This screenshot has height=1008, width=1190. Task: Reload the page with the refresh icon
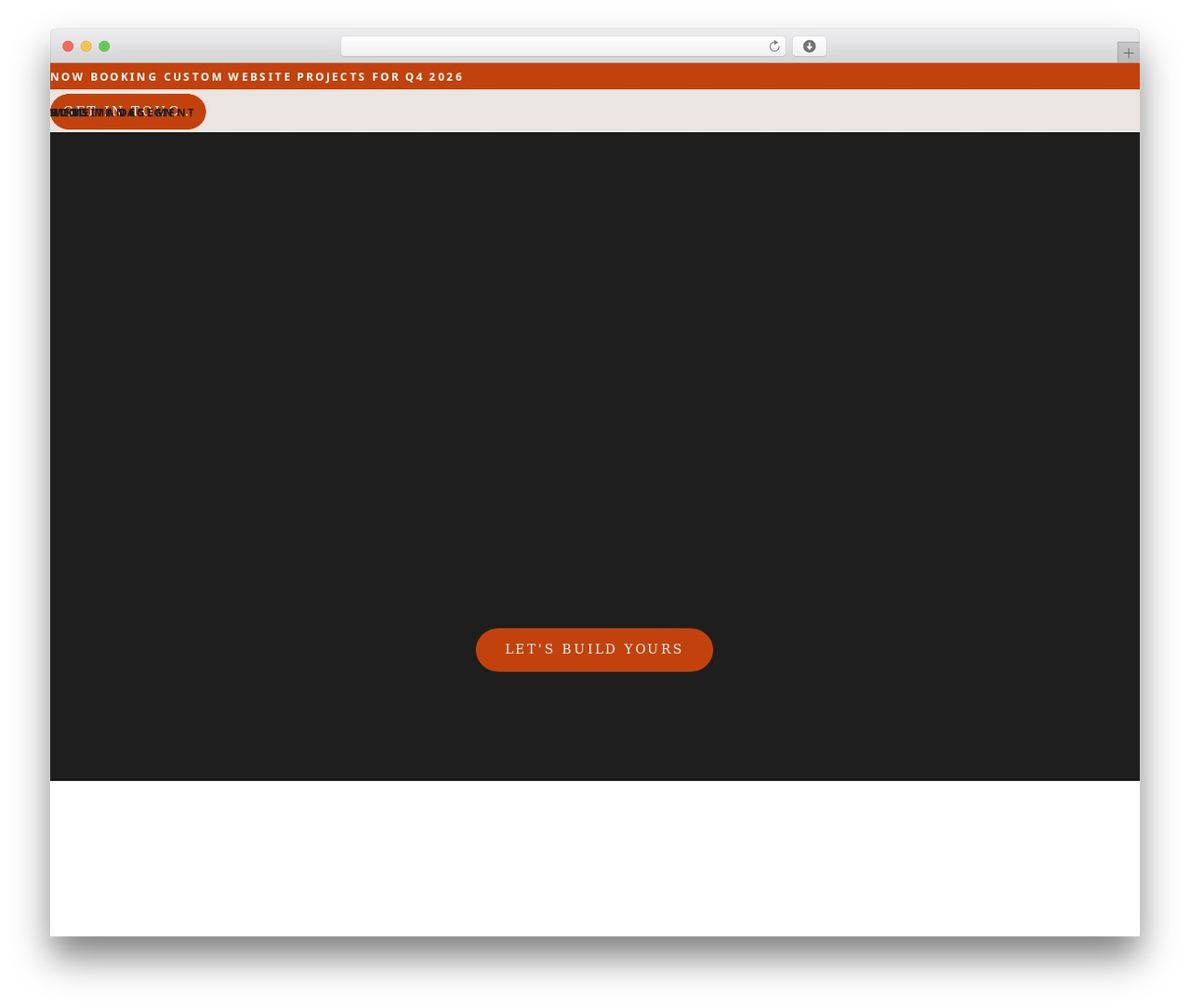coord(773,46)
